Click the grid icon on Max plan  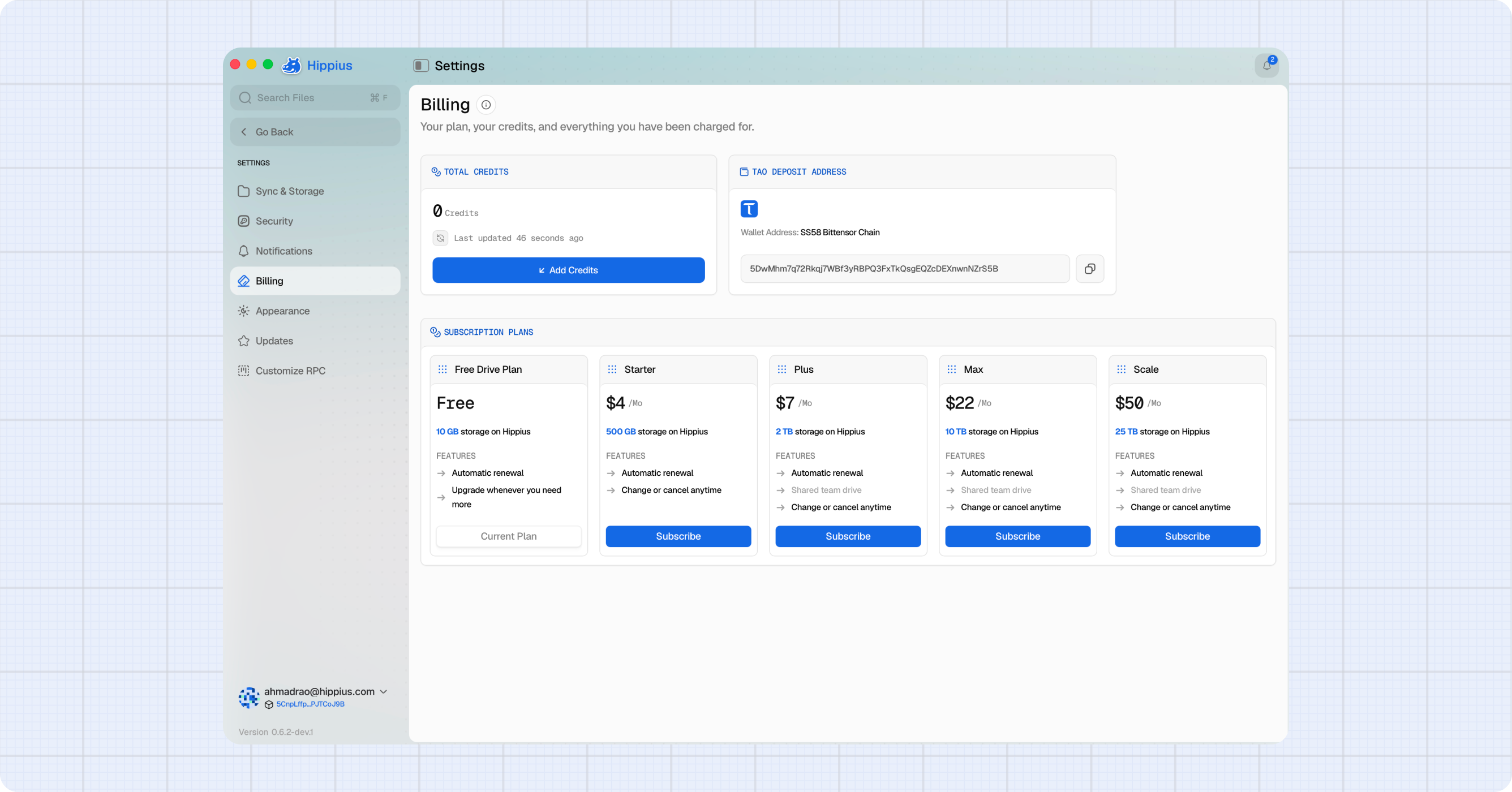[x=951, y=369]
